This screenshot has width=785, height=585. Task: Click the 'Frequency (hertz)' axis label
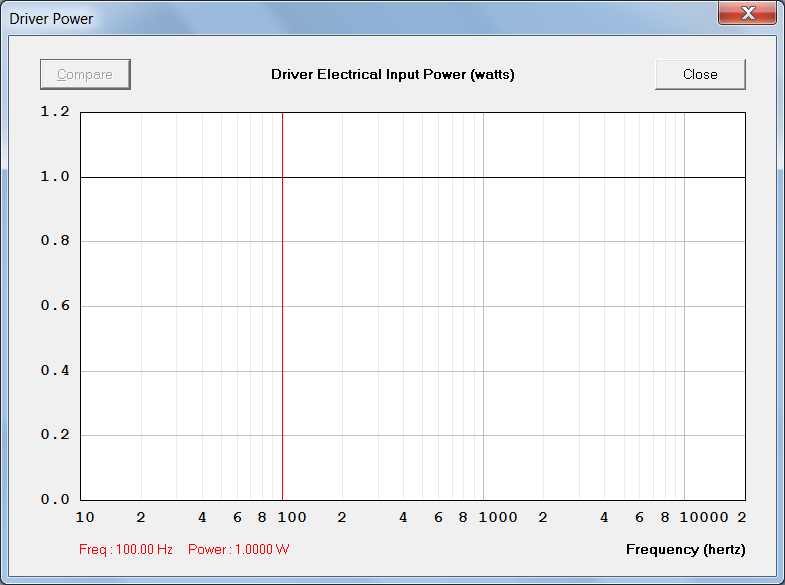pyautogui.click(x=685, y=549)
